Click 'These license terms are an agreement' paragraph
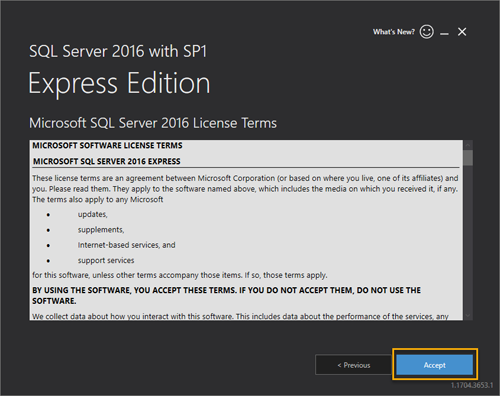This screenshot has width=500, height=396. 245,189
